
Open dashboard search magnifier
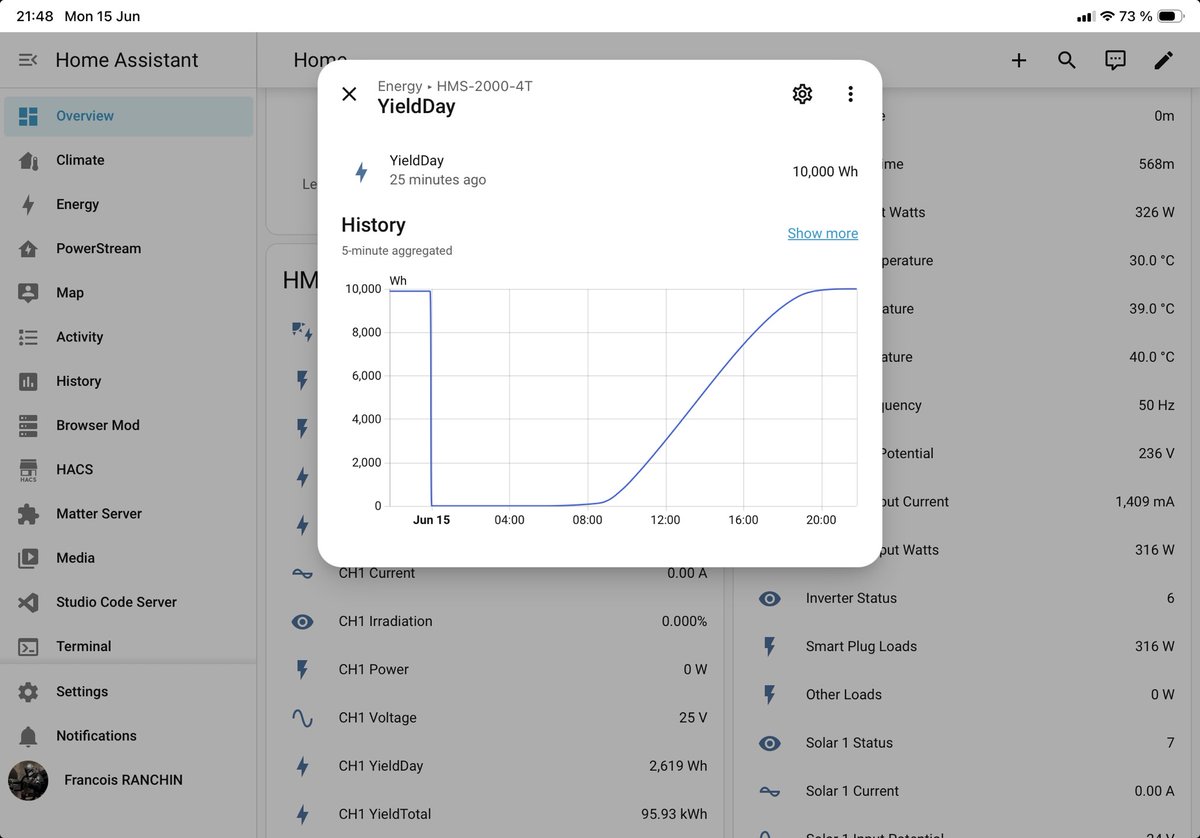click(x=1067, y=60)
